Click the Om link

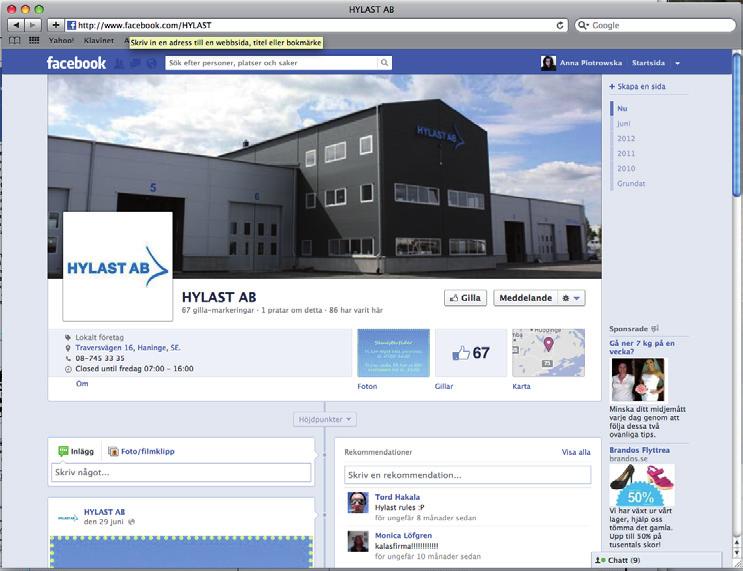[x=82, y=383]
